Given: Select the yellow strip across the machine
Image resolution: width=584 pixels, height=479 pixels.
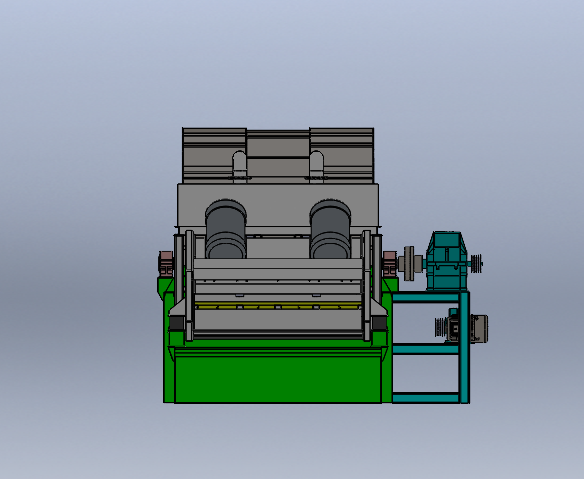Looking at the screenshot, I should (x=278, y=307).
